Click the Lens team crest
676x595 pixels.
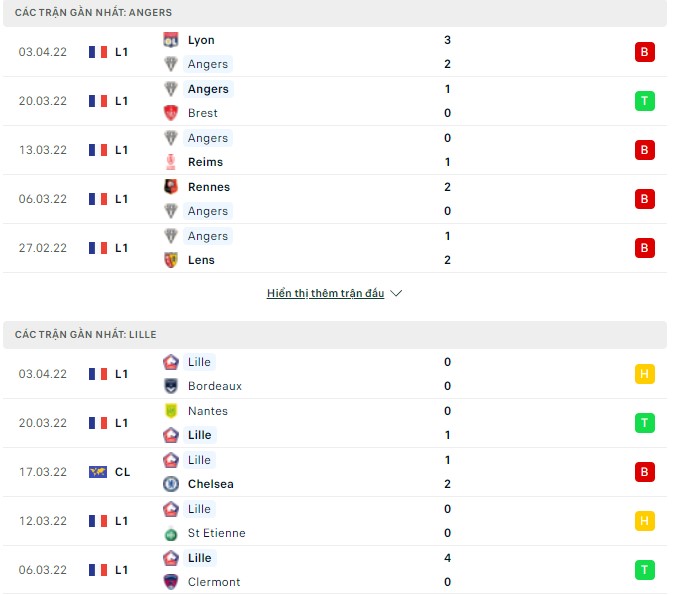coord(170,260)
